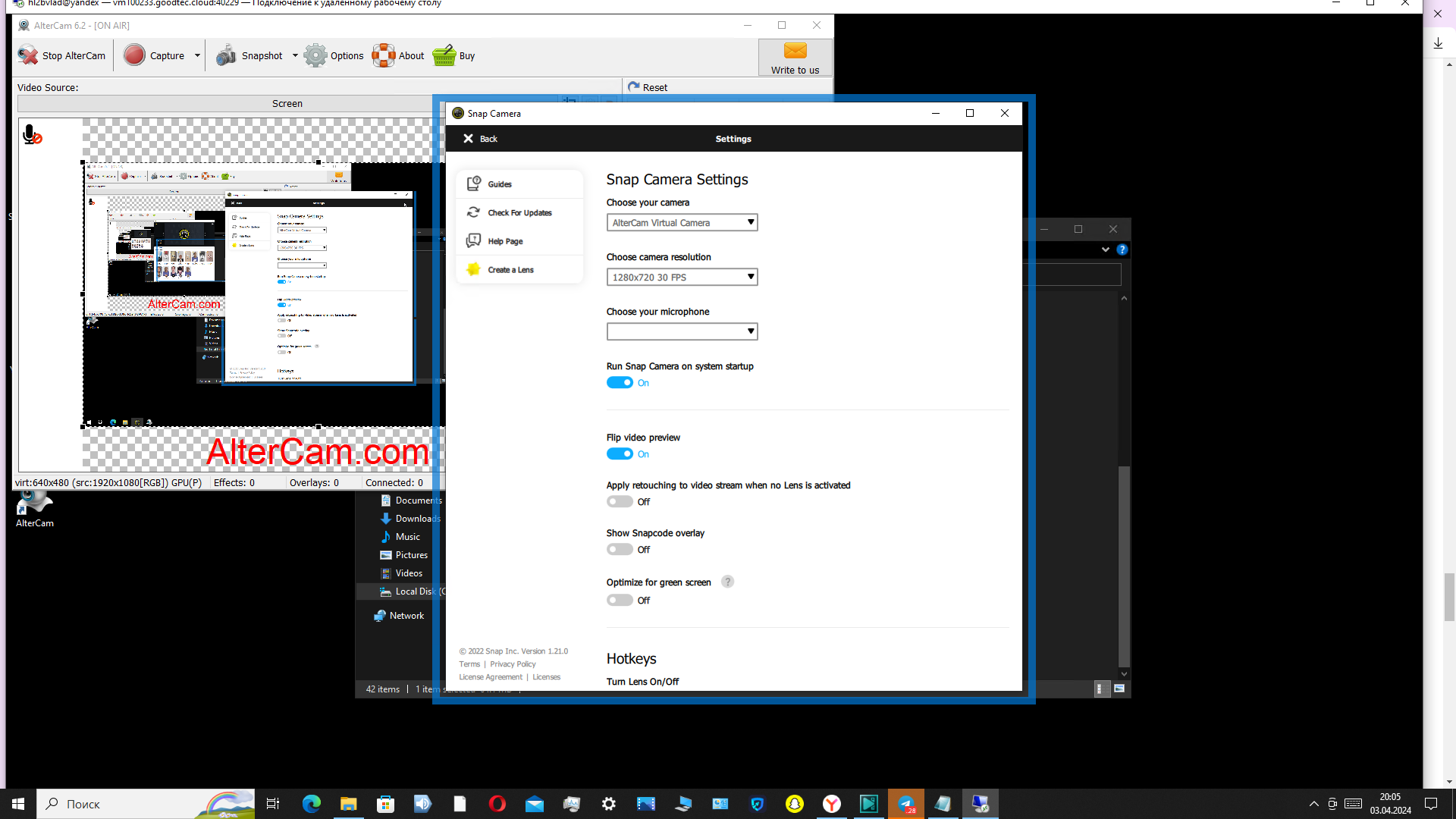Viewport: 1456px width, 819px height.
Task: Click the Explorer search field
Action: coord(1072,275)
